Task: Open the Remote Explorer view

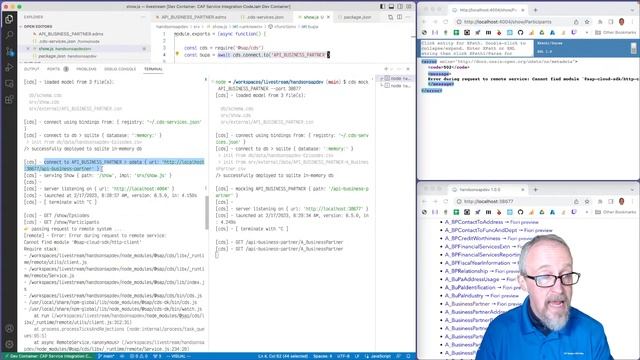Action: click(9, 84)
